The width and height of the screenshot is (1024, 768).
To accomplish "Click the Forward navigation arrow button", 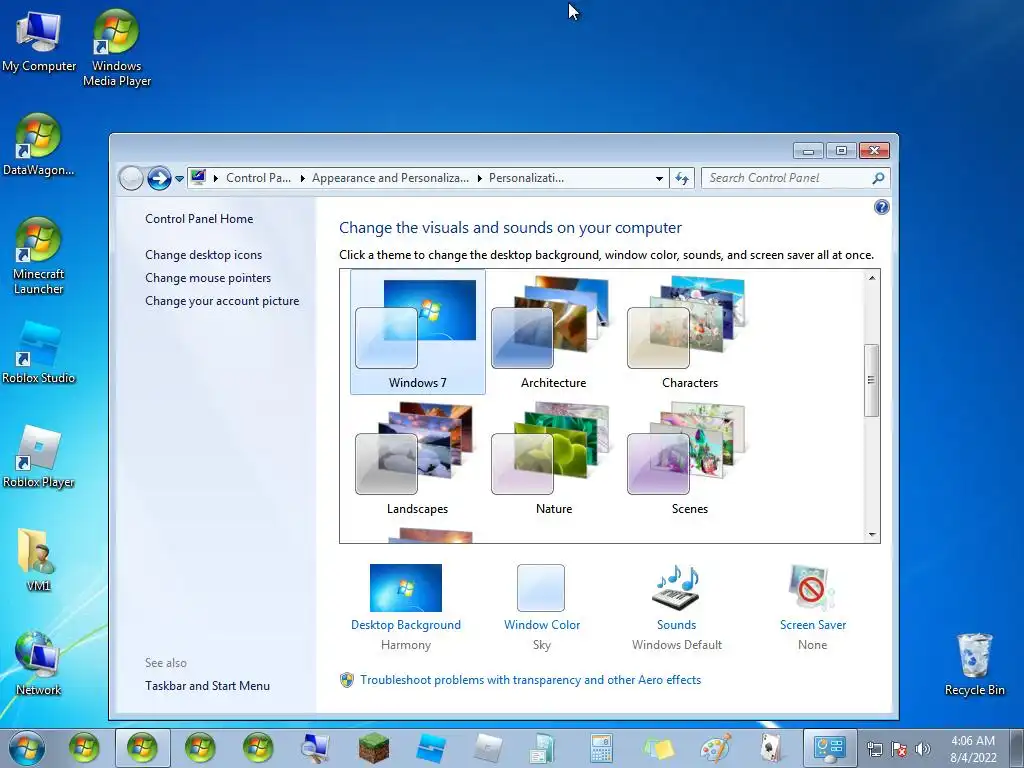I will (x=159, y=178).
